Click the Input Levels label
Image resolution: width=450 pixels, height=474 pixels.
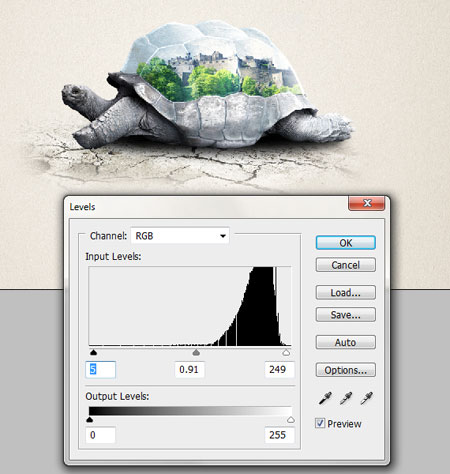[113, 256]
